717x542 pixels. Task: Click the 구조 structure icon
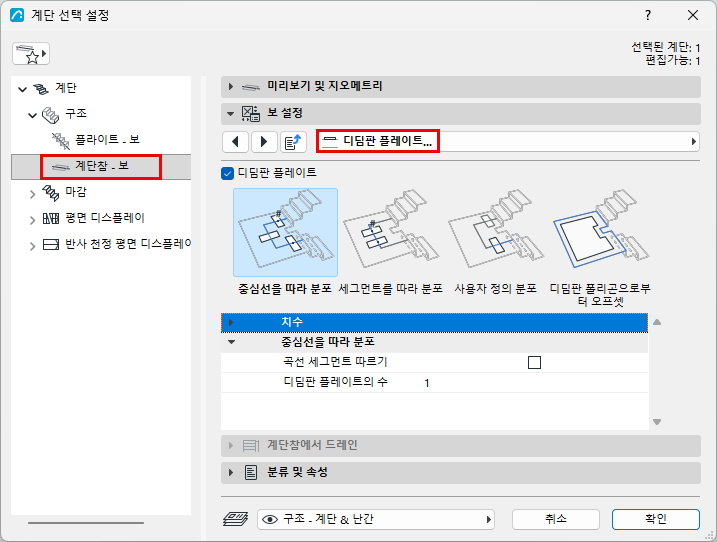coord(50,115)
